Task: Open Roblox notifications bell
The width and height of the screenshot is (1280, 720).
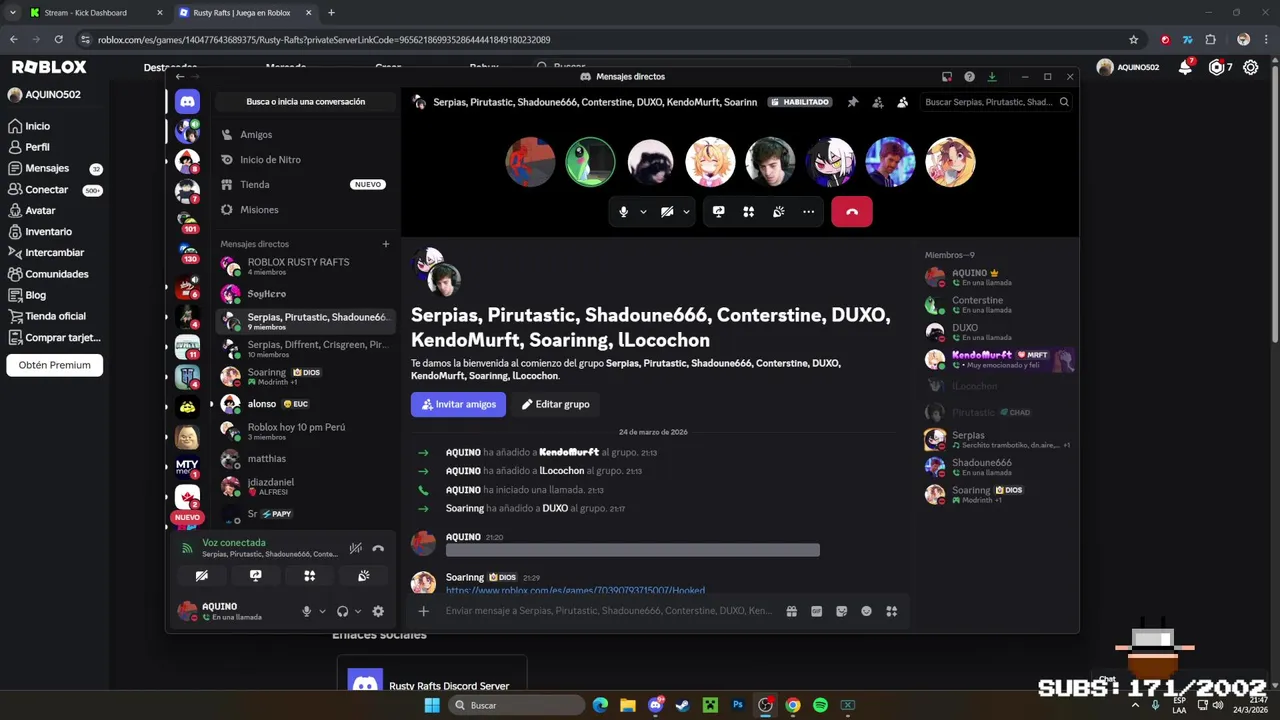Action: pyautogui.click(x=1185, y=67)
